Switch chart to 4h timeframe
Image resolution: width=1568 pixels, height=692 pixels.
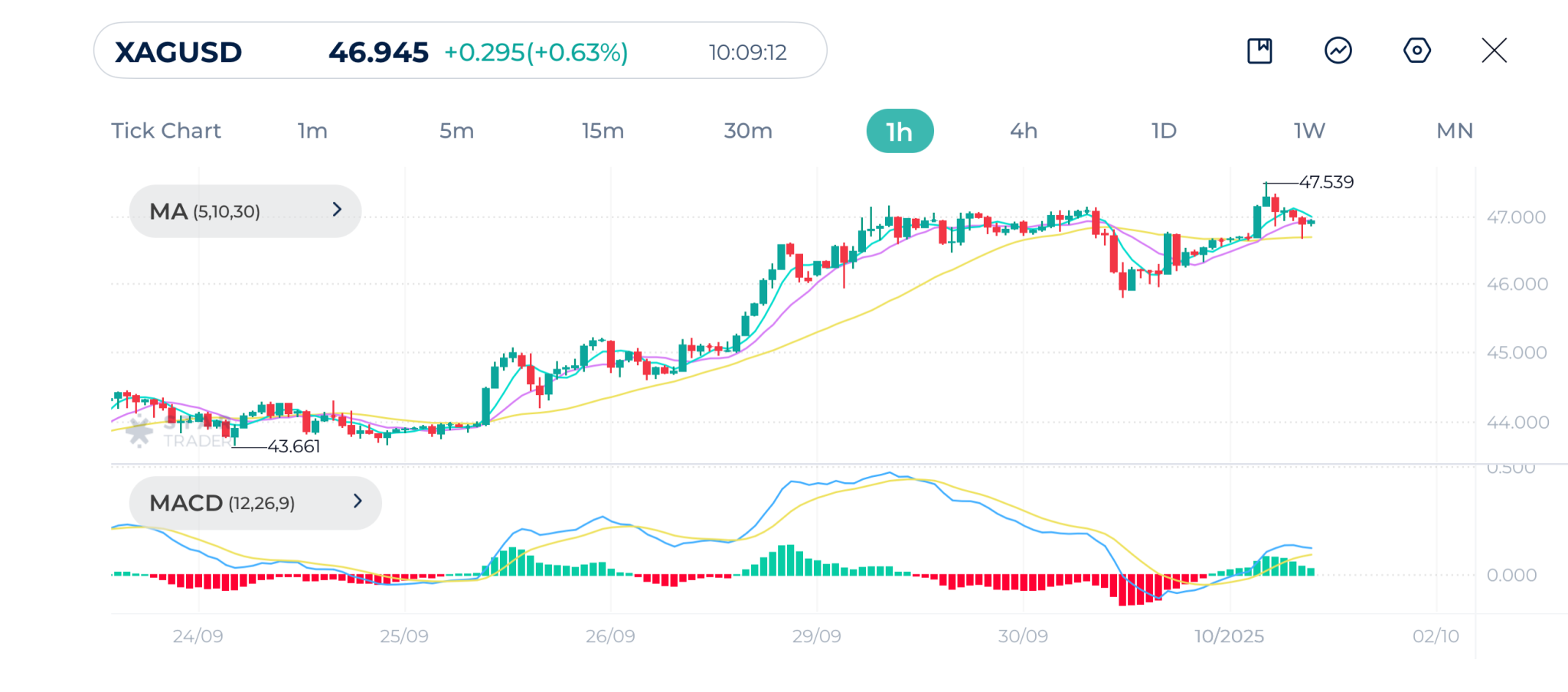[x=1024, y=131]
